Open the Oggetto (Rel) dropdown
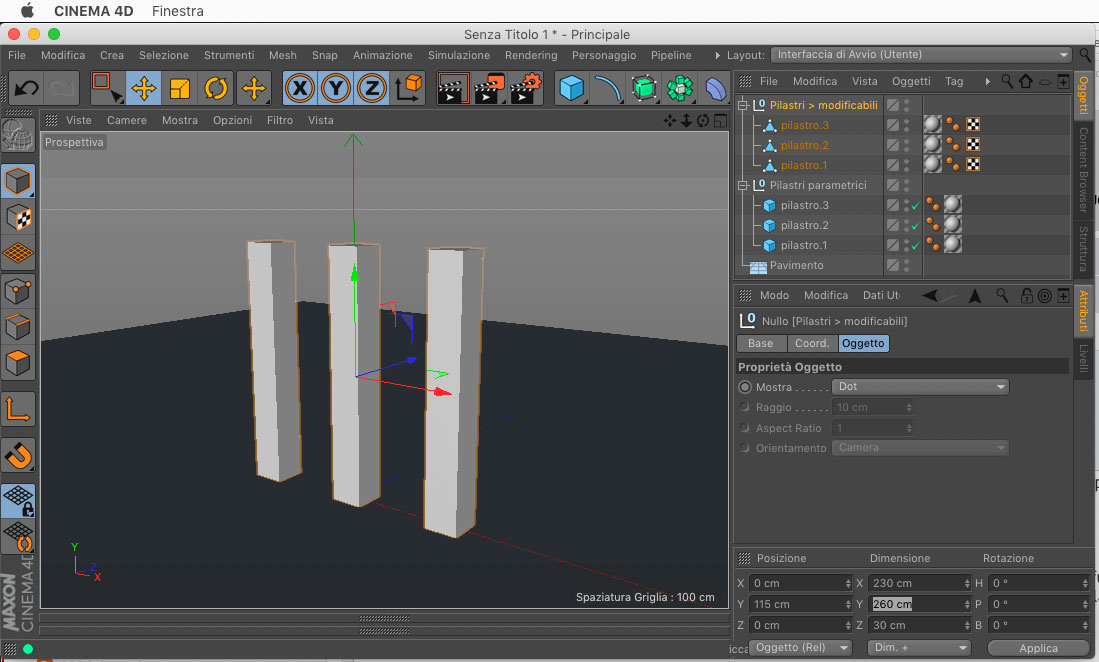Image resolution: width=1099 pixels, height=662 pixels. click(x=800, y=648)
